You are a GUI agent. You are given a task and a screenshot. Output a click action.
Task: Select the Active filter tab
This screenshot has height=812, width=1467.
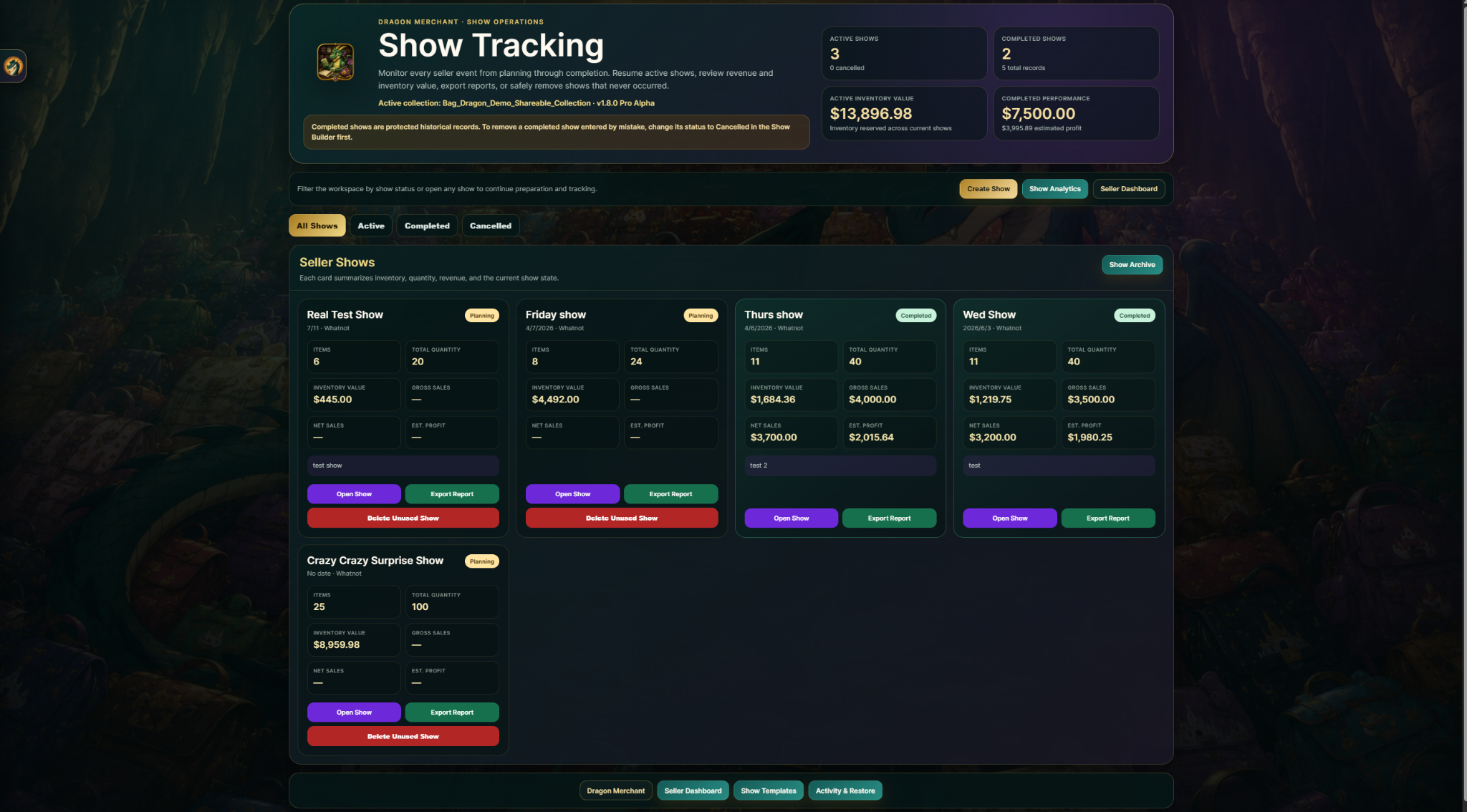[x=371, y=226]
